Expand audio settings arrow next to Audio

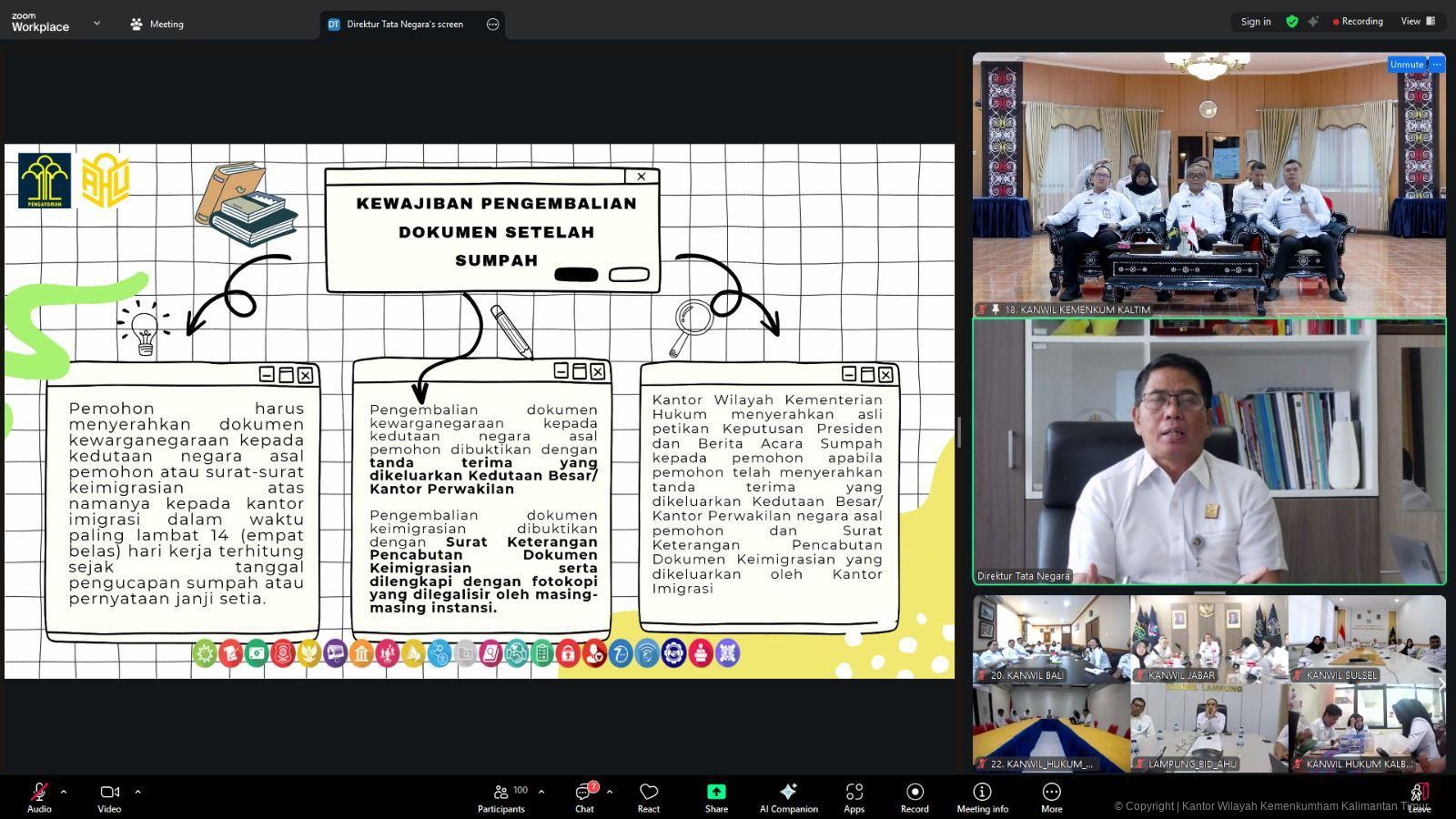tap(64, 792)
